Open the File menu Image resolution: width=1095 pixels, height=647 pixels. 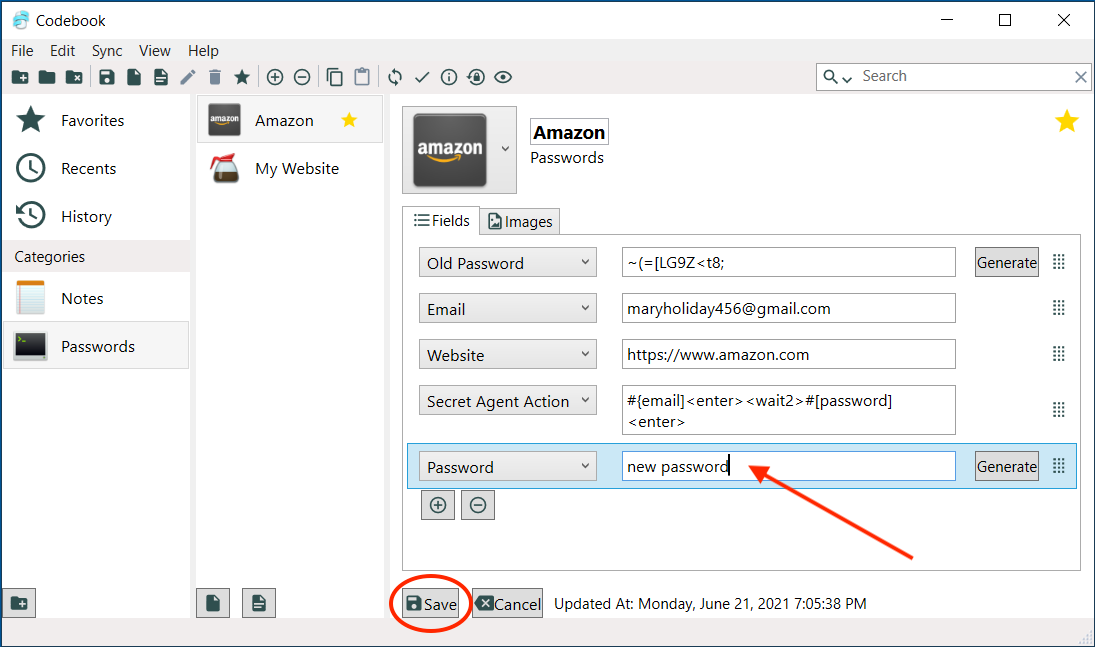click(x=22, y=51)
